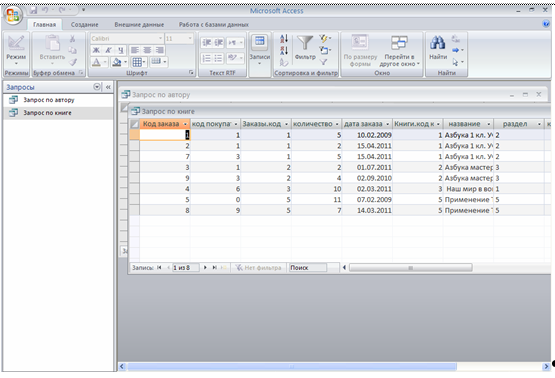Open the Внешние данные ribbon tab

(139, 24)
